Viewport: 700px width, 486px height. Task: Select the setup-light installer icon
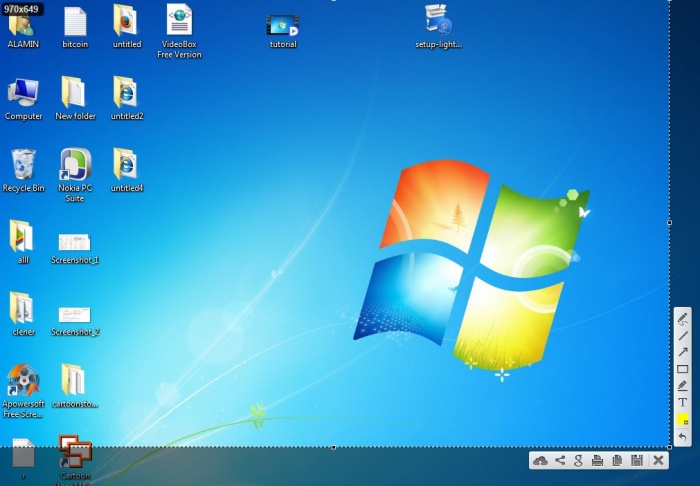click(438, 27)
